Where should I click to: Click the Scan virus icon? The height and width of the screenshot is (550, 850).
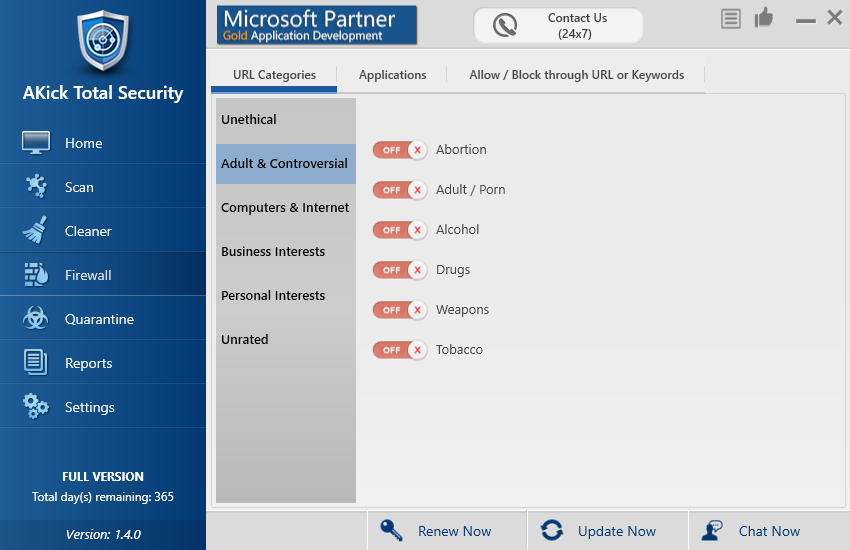point(36,186)
